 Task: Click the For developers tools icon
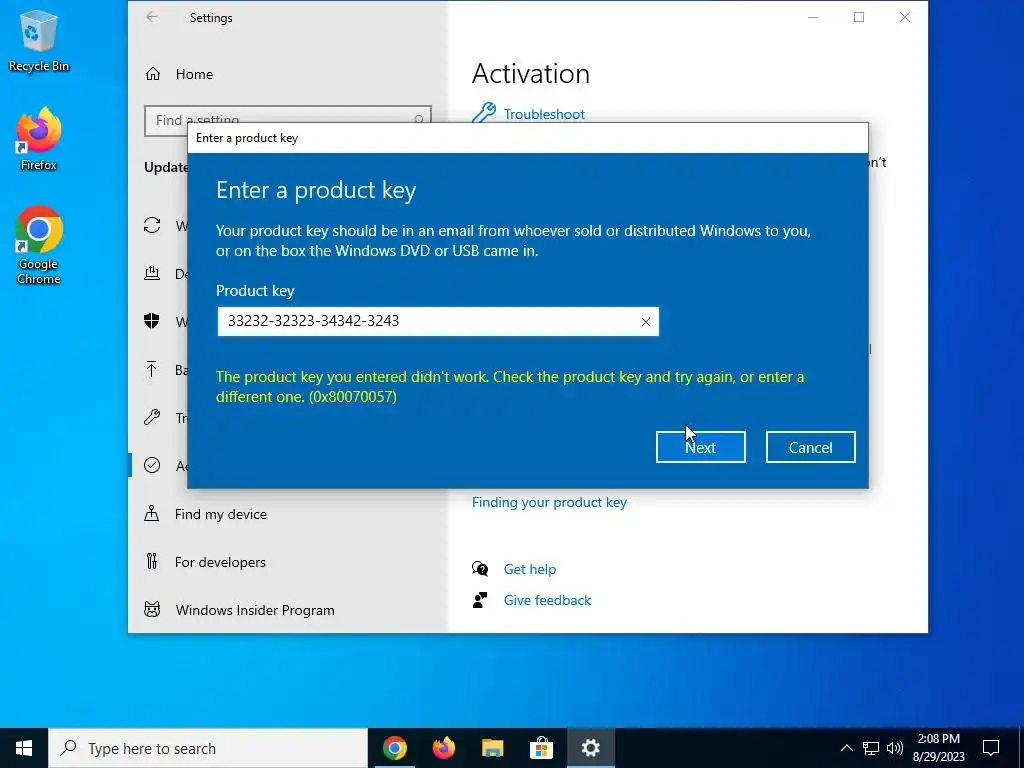[152, 561]
